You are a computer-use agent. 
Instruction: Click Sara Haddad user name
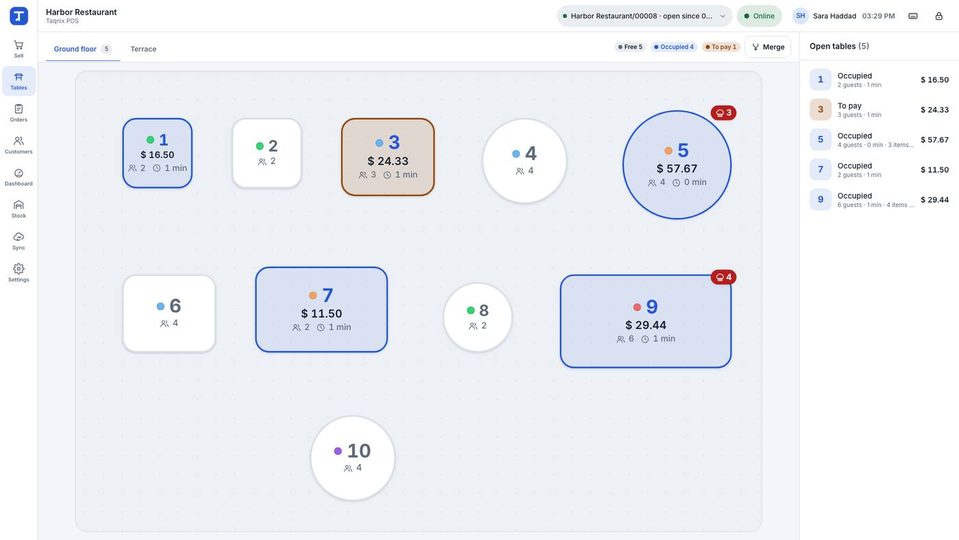[834, 16]
